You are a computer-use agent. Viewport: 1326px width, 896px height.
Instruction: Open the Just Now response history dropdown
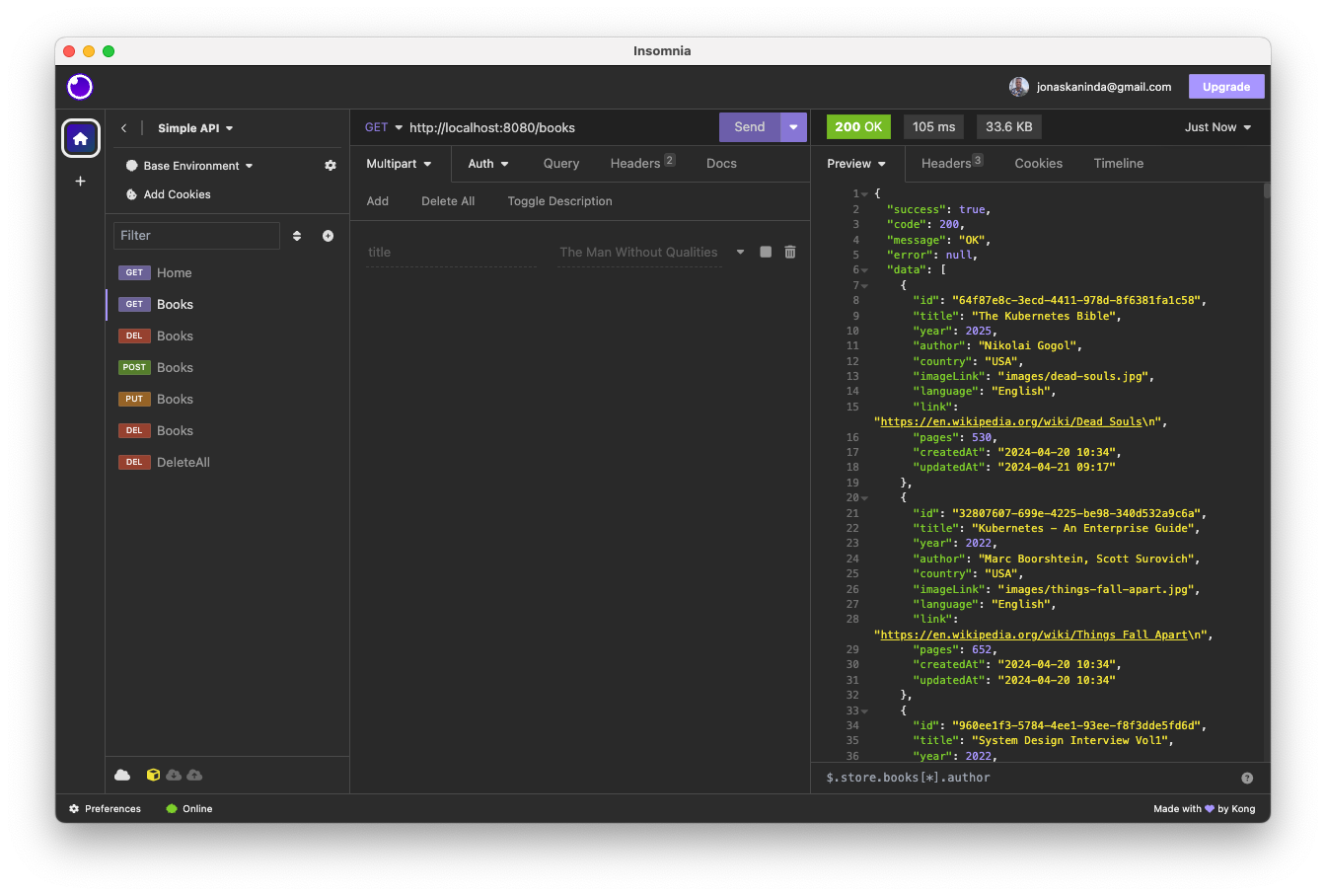[x=1217, y=127]
